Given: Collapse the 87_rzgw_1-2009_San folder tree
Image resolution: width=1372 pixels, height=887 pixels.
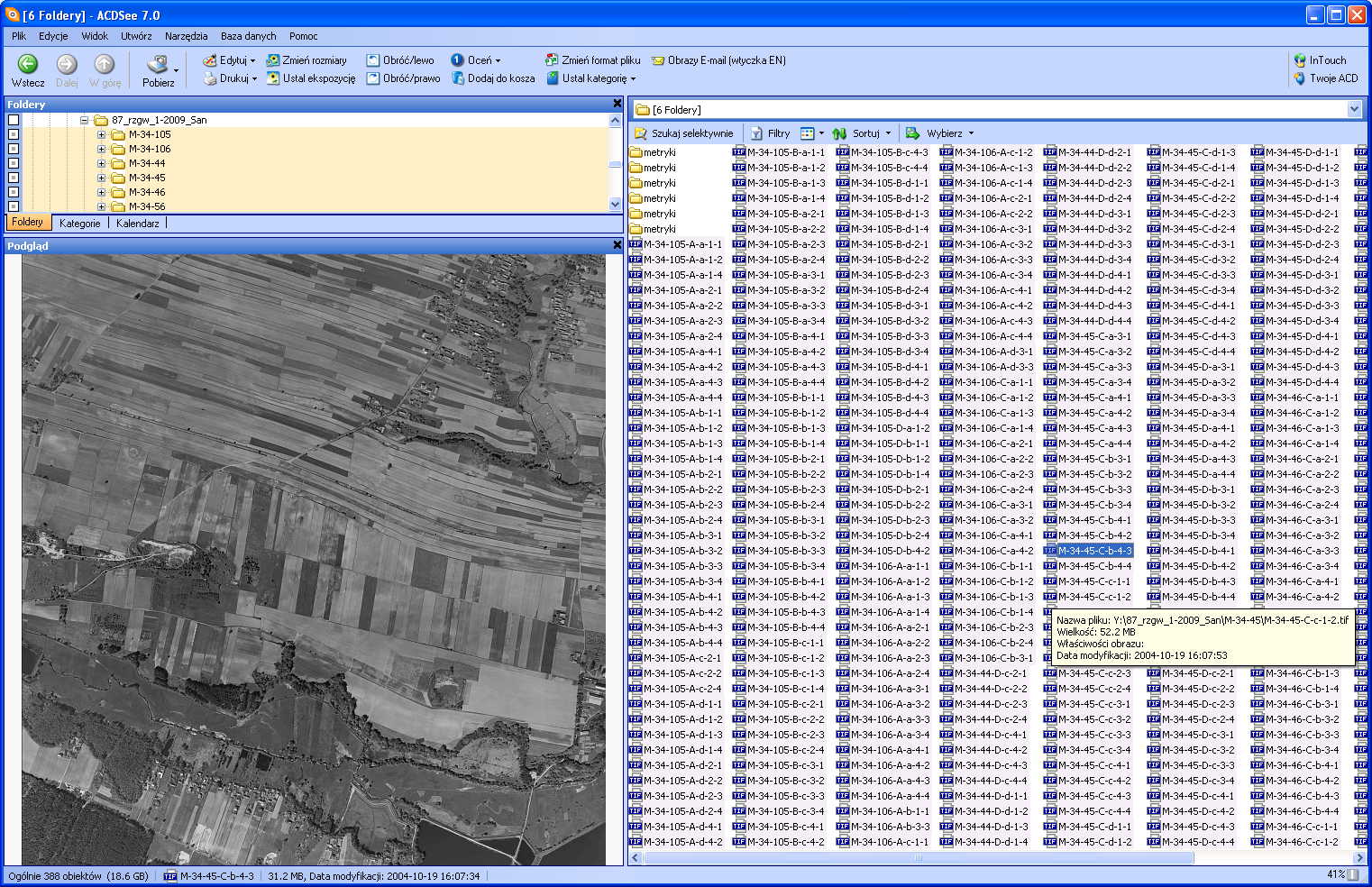Looking at the screenshot, I should click(84, 120).
